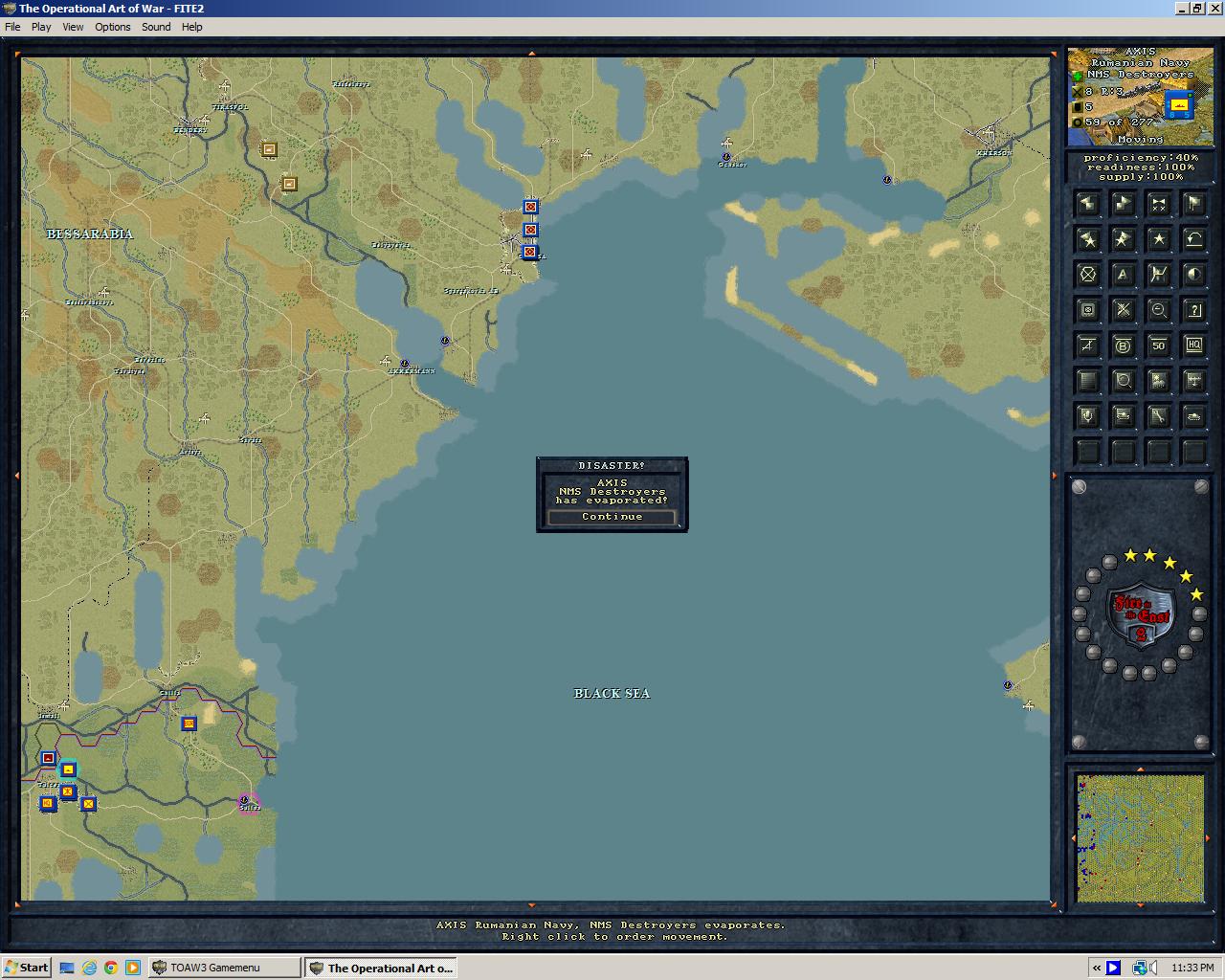Image resolution: width=1225 pixels, height=980 pixels.
Task: Click the weather sun and cloud icon
Action: point(1158,381)
